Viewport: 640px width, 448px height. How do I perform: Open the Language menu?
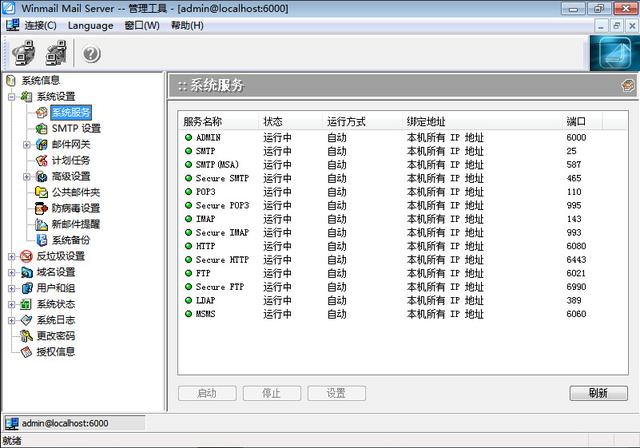coord(91,25)
